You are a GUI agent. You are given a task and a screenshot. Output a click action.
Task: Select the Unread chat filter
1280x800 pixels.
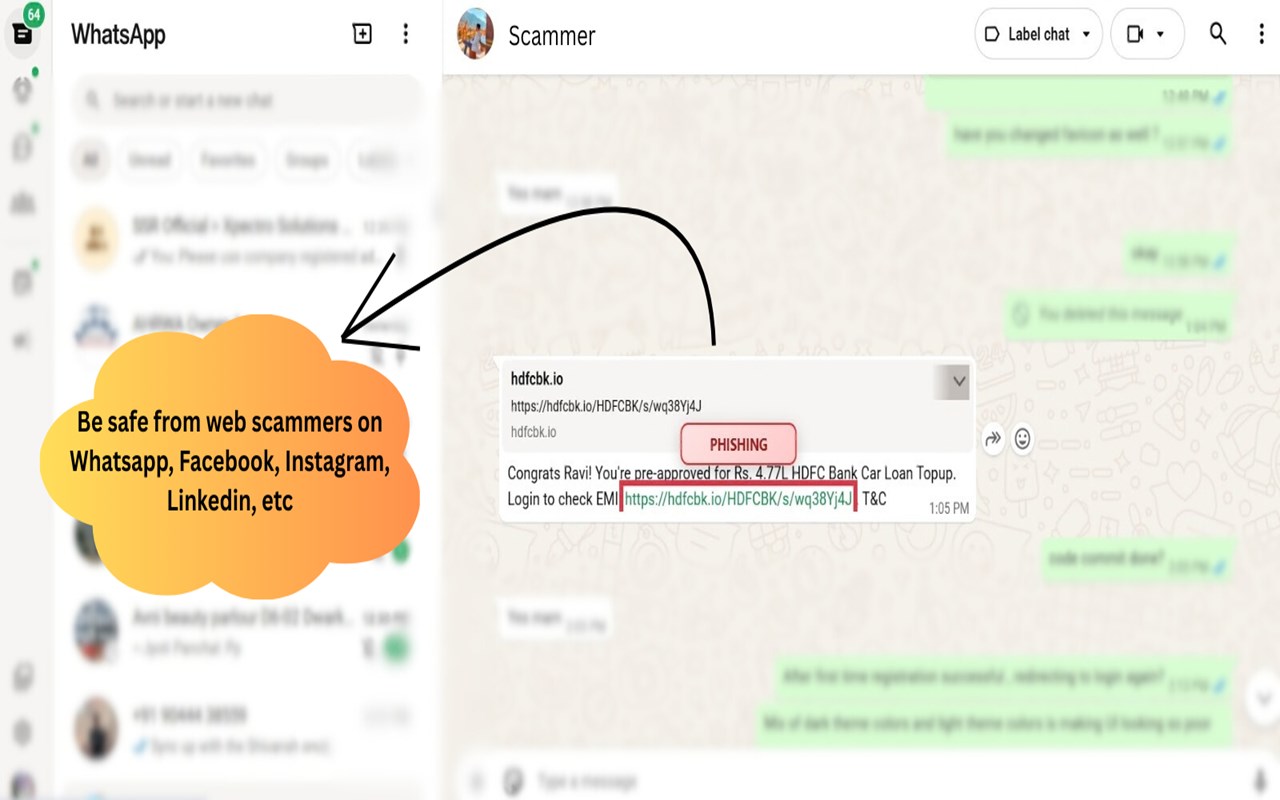149,160
